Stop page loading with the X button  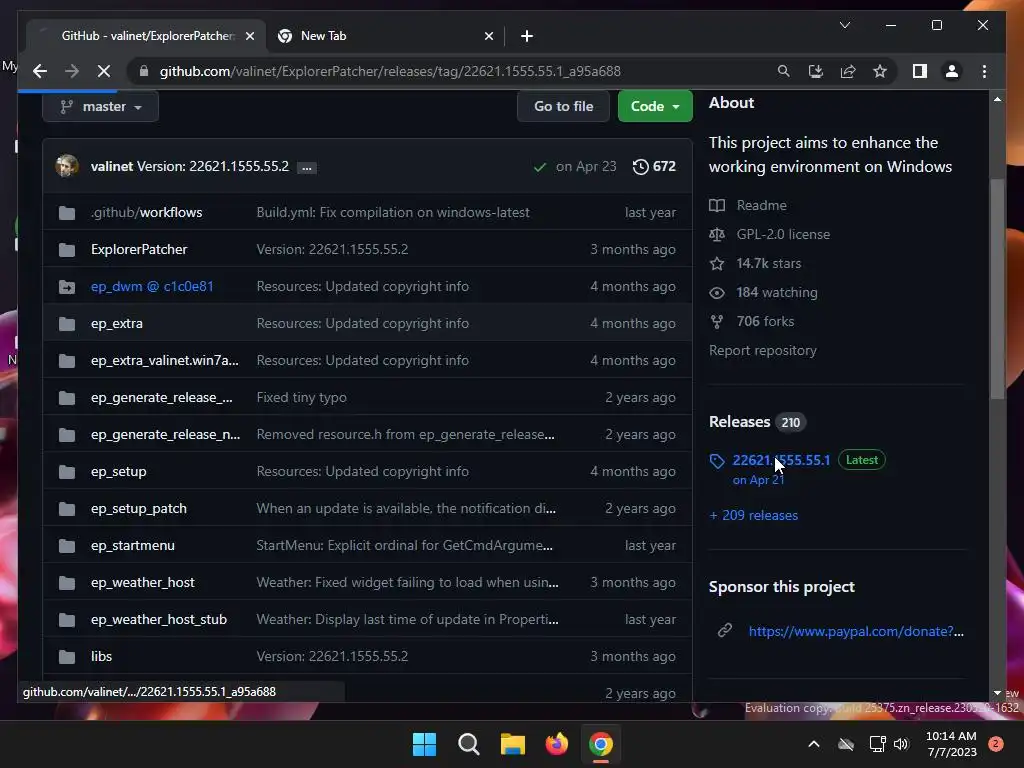pyautogui.click(x=104, y=71)
